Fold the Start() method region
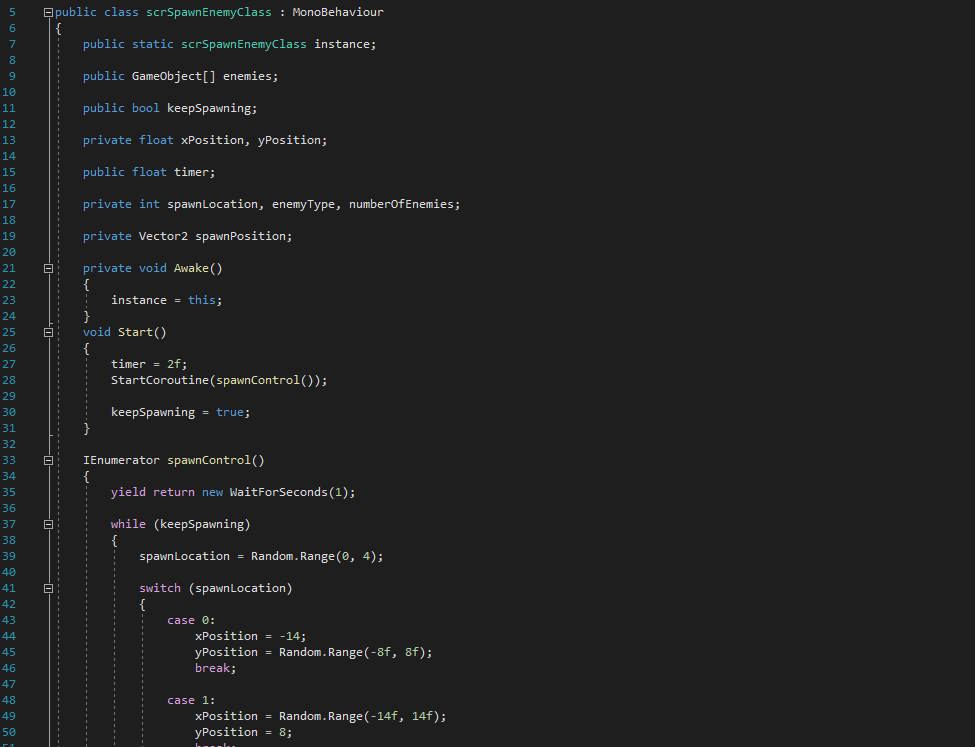975x747 pixels. 47,332
